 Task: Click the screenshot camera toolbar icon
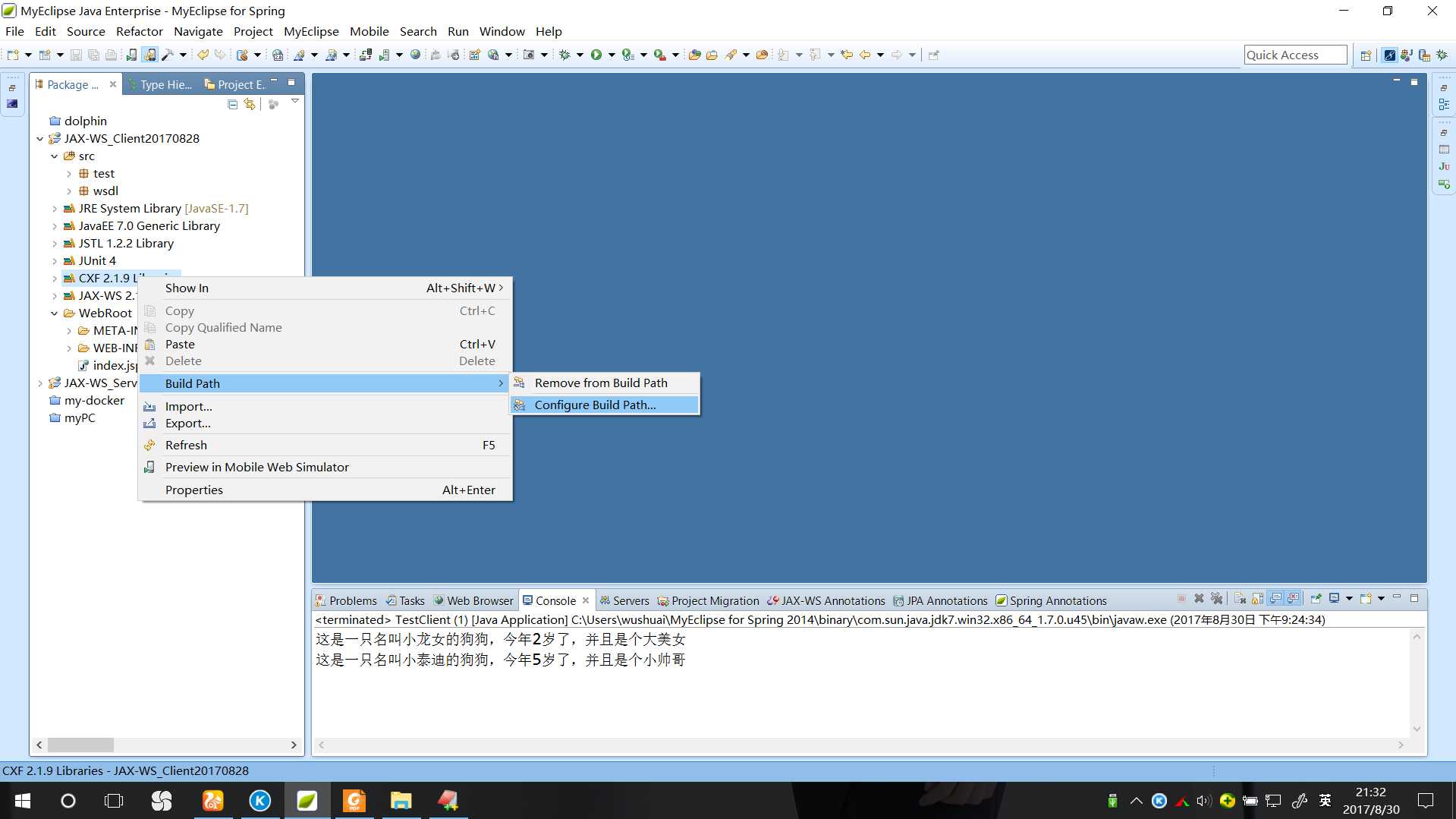click(529, 55)
